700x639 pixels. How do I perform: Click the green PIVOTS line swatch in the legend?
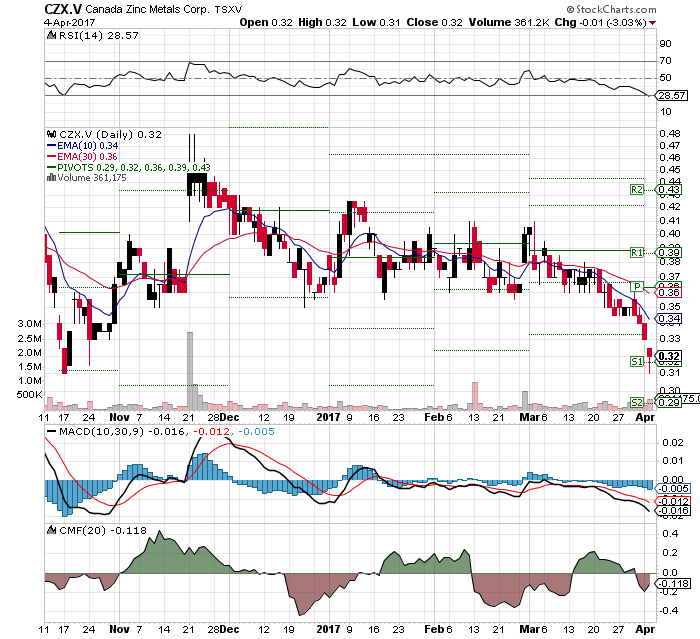pos(51,167)
